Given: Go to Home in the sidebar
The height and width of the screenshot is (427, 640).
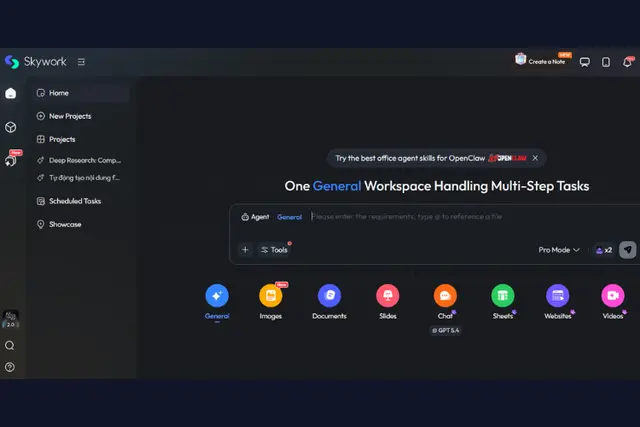Looking at the screenshot, I should coord(81,93).
